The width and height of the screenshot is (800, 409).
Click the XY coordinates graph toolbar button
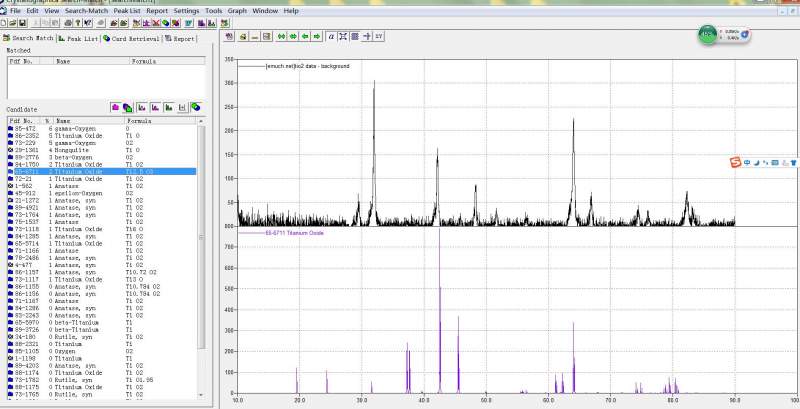tap(379, 37)
